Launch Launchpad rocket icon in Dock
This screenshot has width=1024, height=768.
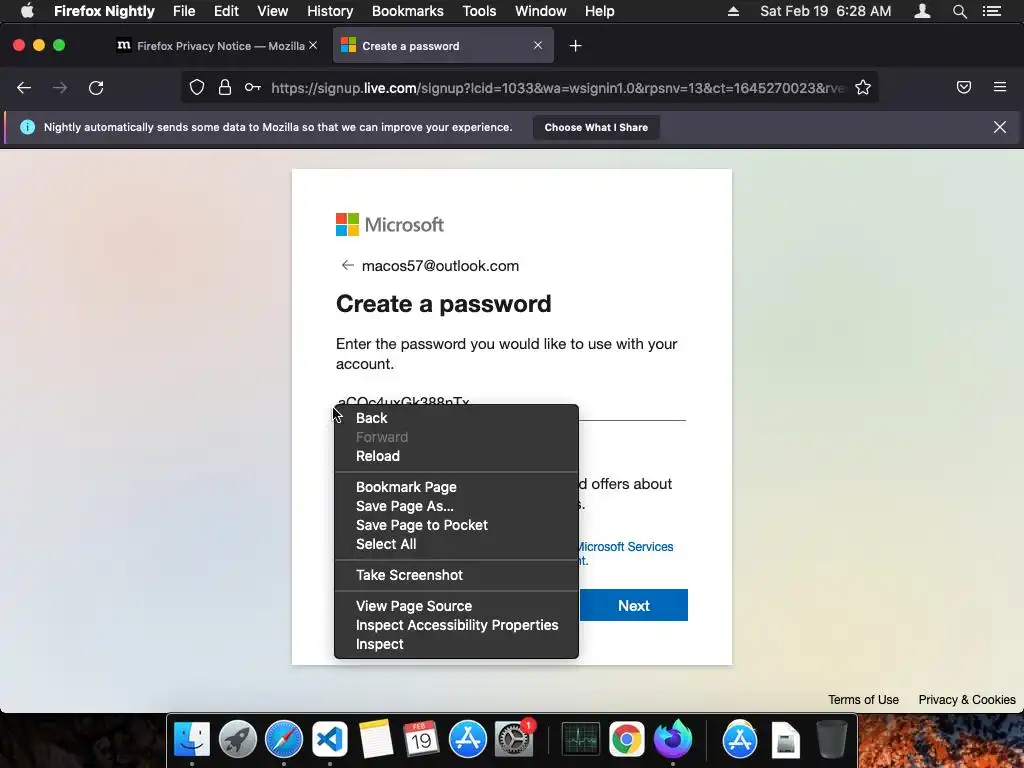238,739
